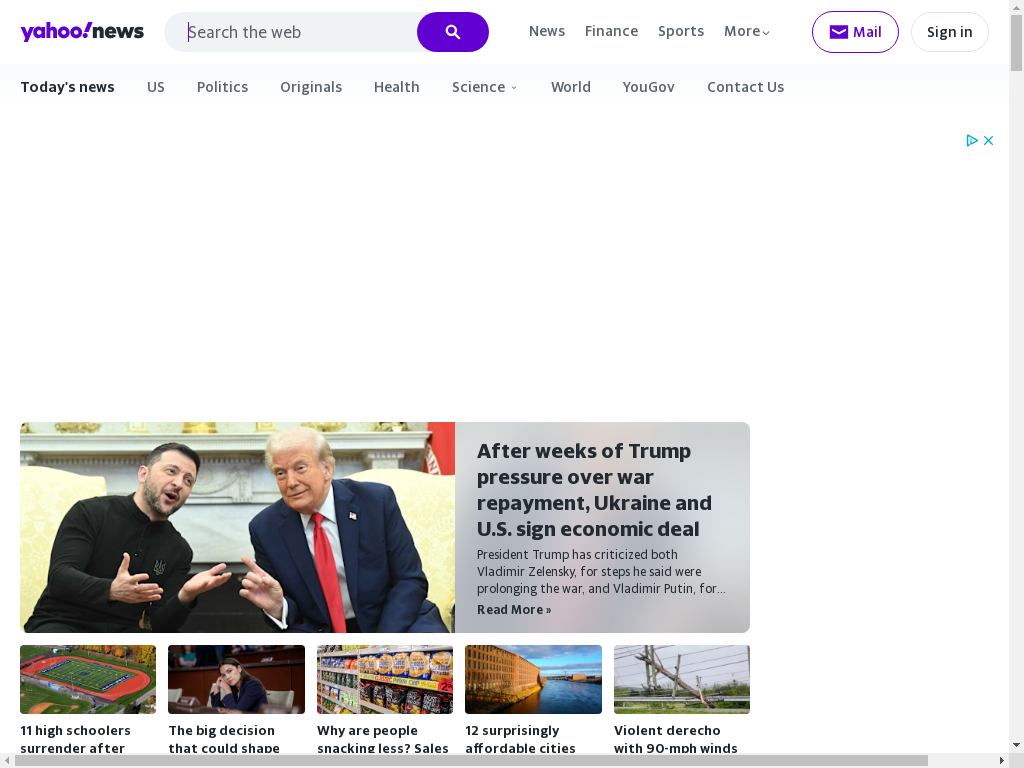Open 11 high schoolers surrender story
This screenshot has width=1024, height=768.
click(x=75, y=739)
